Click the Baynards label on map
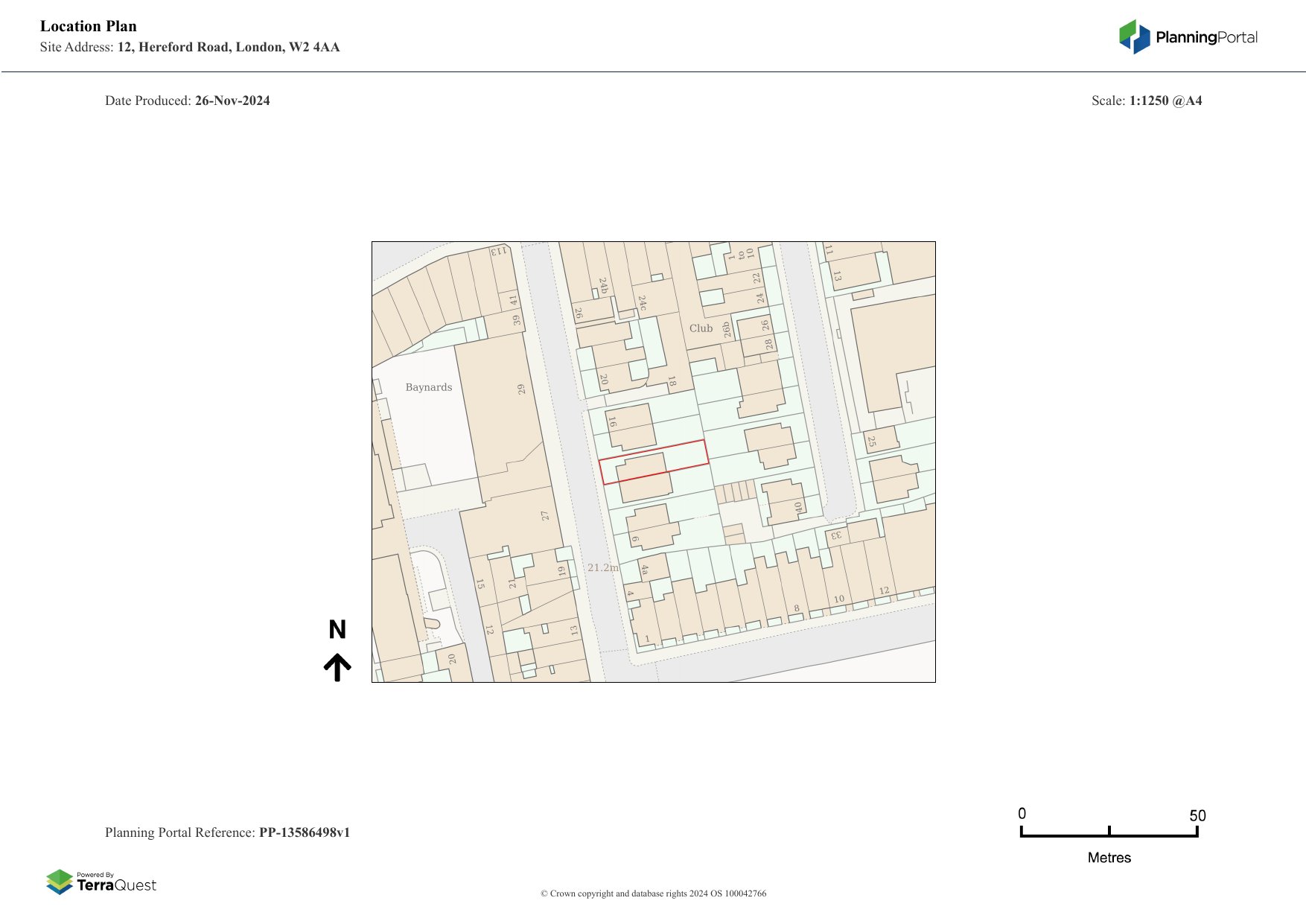The width and height of the screenshot is (1306, 924). coord(429,387)
